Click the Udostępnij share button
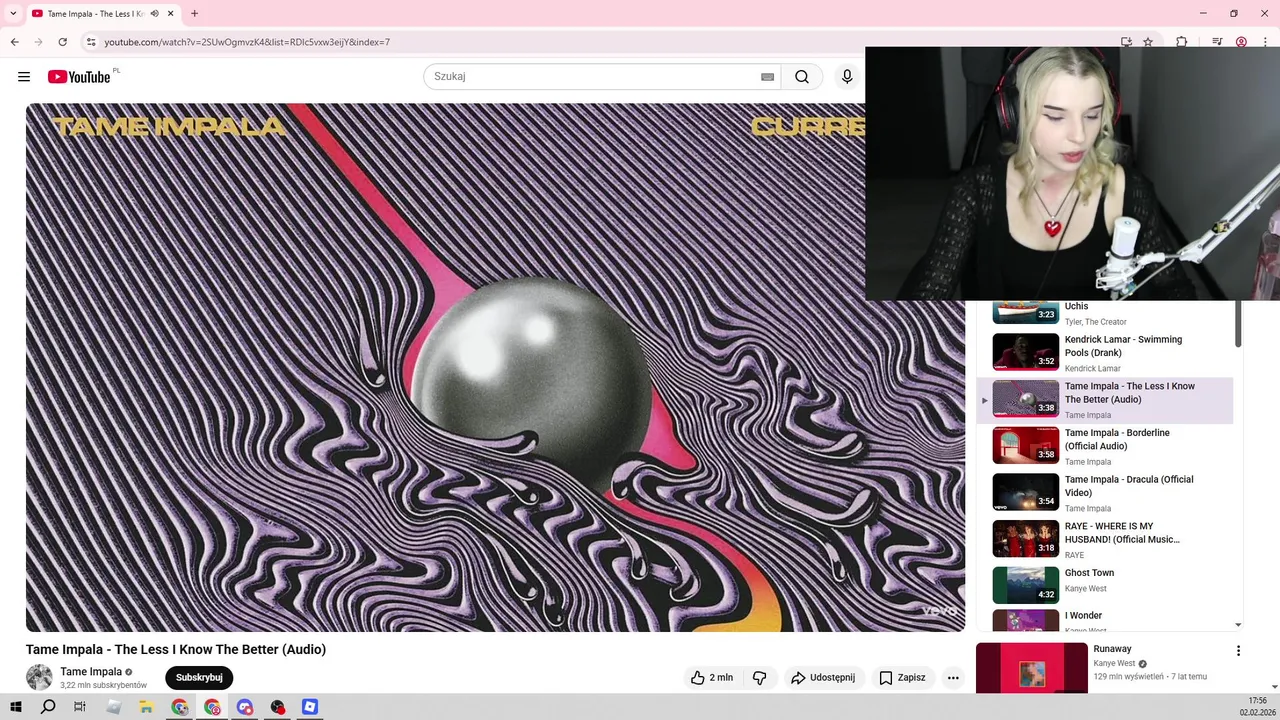Viewport: 1280px width, 720px height. [823, 678]
